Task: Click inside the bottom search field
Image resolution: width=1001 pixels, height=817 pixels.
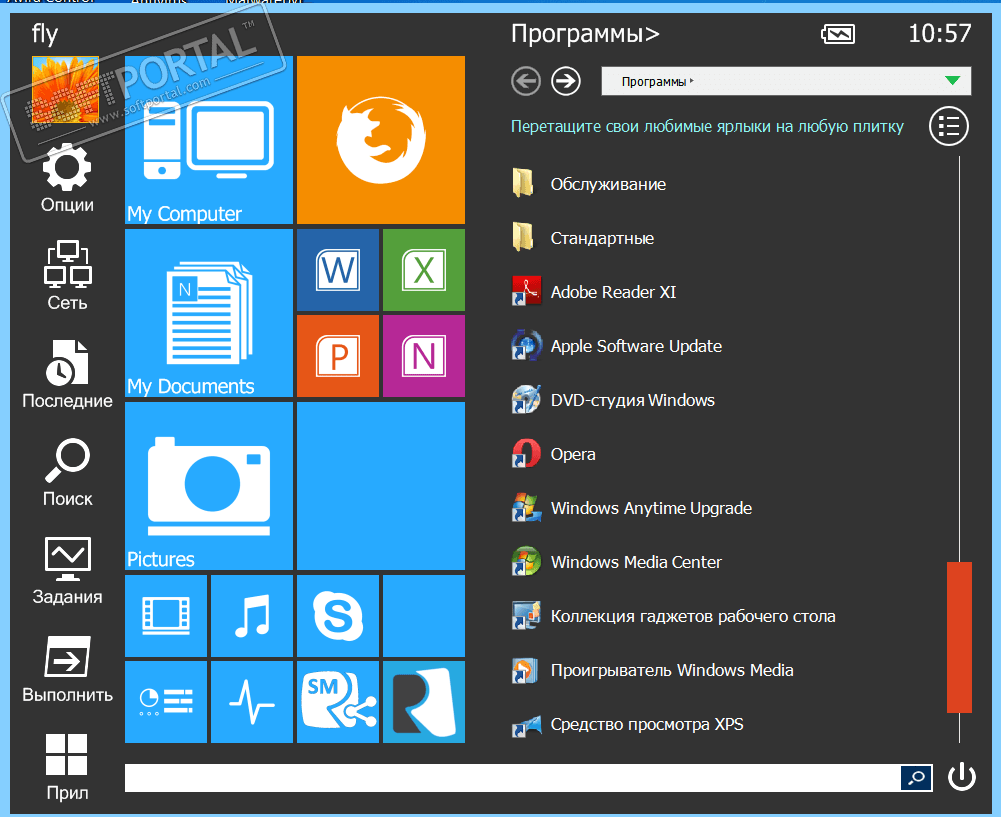Action: pos(513,777)
